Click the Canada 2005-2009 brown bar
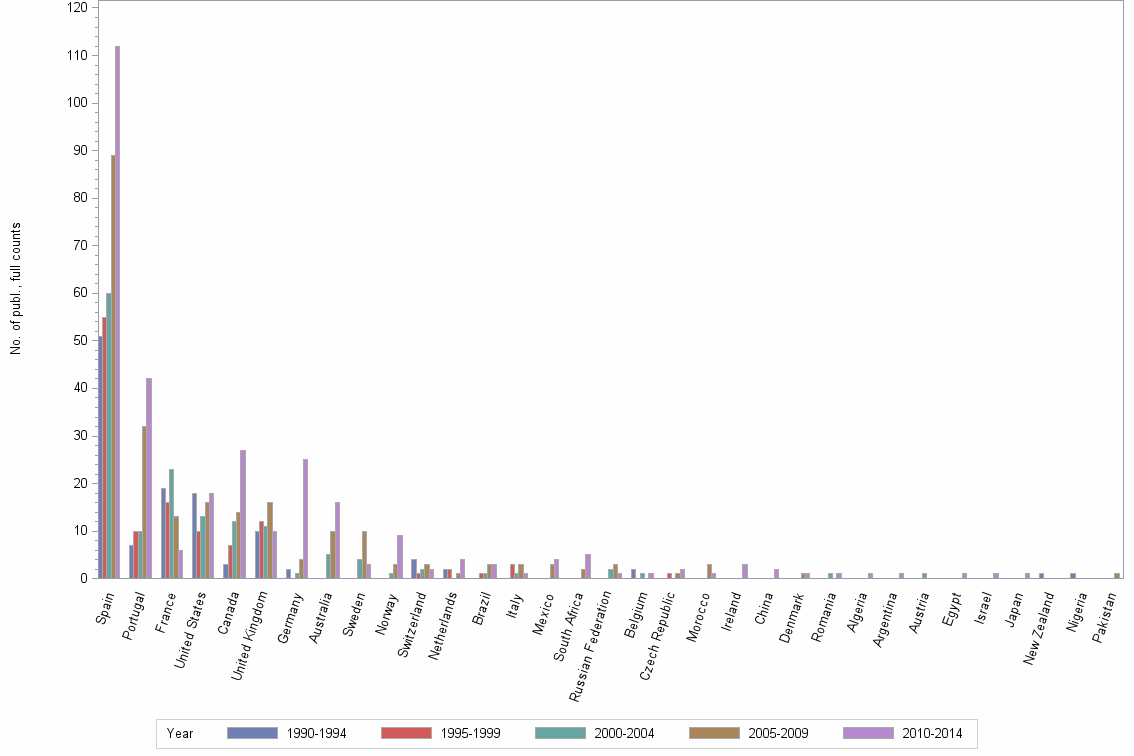Viewport: 1134px width, 756px height. tap(237, 545)
